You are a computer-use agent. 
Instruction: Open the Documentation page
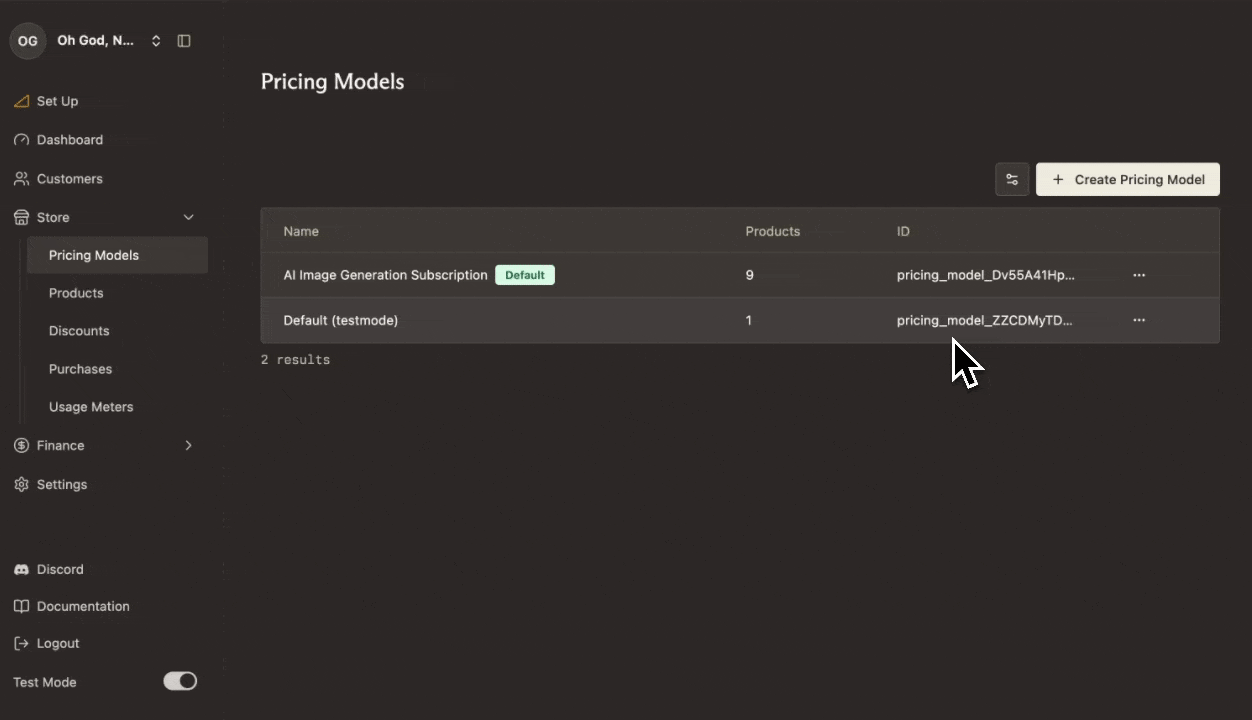point(83,606)
